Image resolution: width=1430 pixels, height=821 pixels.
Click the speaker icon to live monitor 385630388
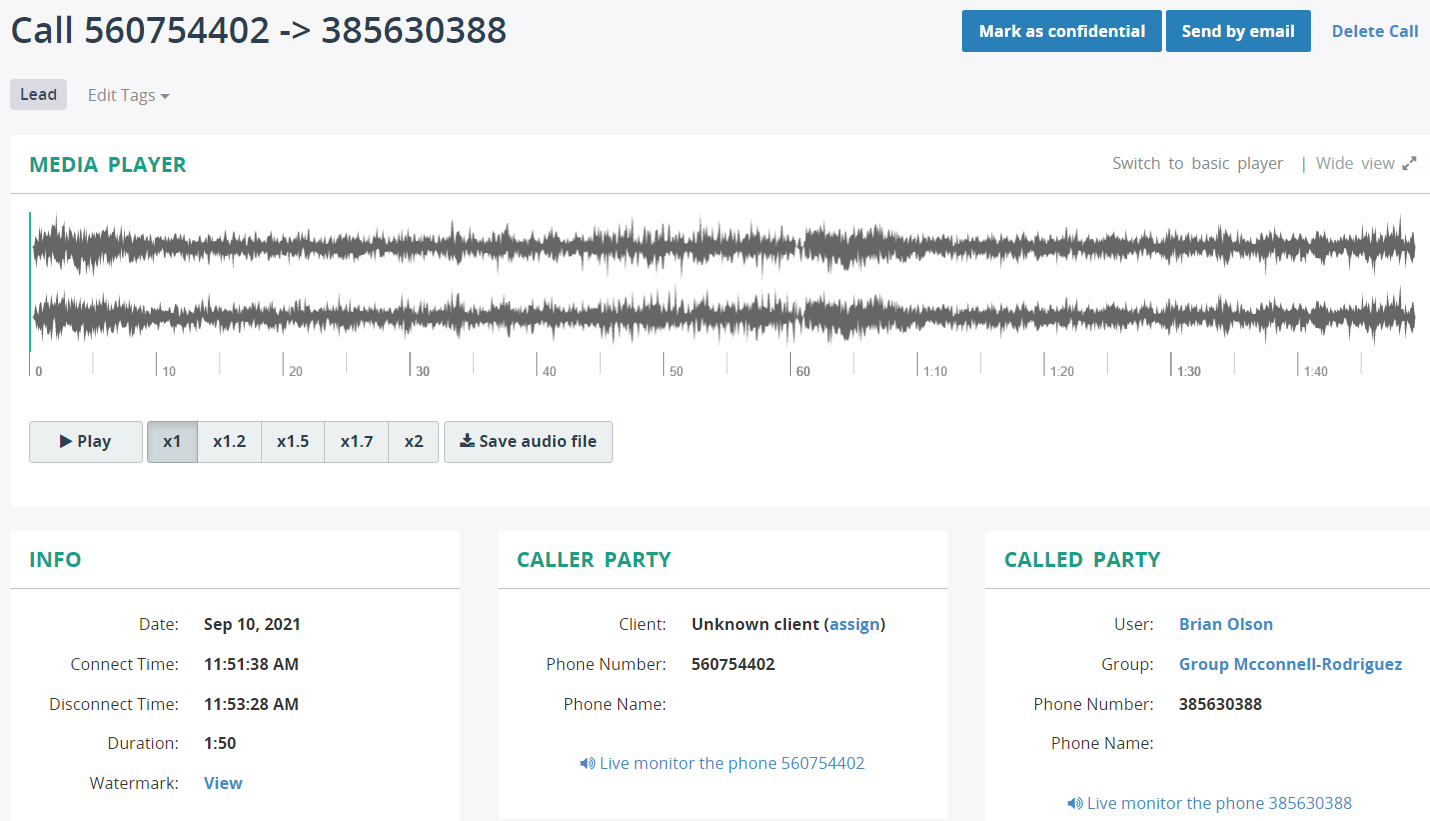[1076, 803]
